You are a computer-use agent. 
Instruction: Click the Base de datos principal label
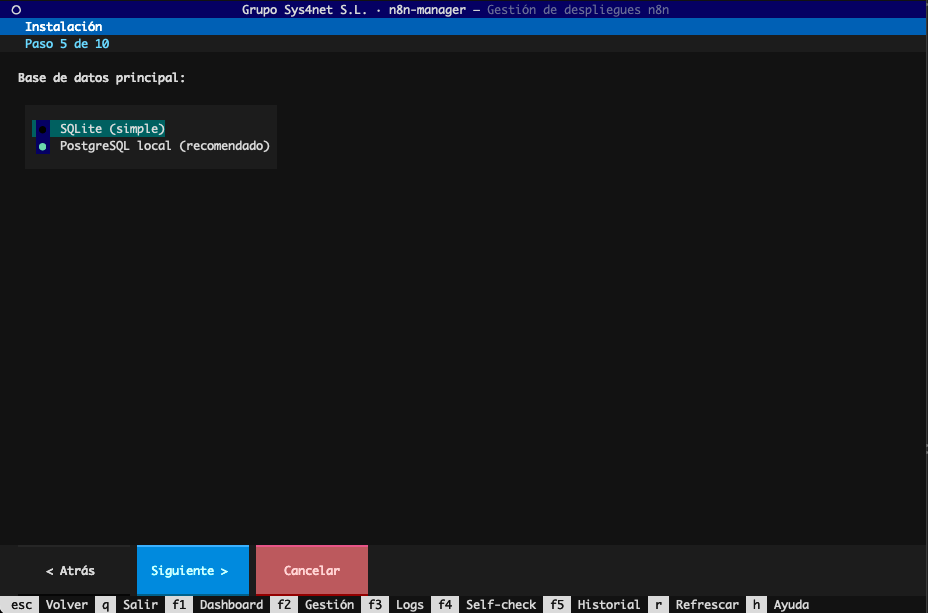(x=101, y=77)
